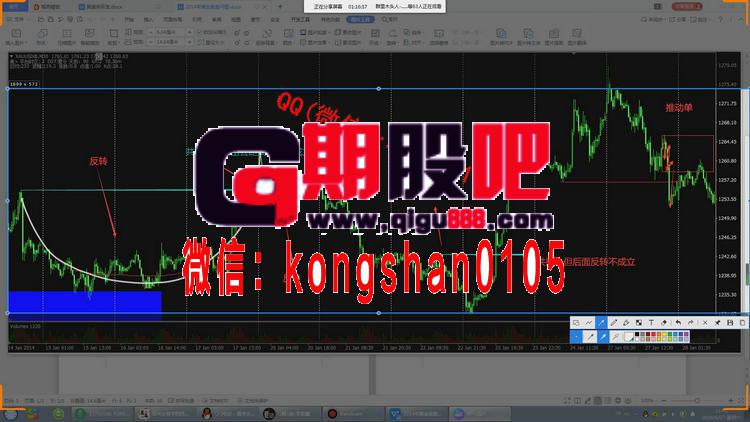Choose the faded arrow style after the blue one
The image size is (750, 422).
click(616, 337)
